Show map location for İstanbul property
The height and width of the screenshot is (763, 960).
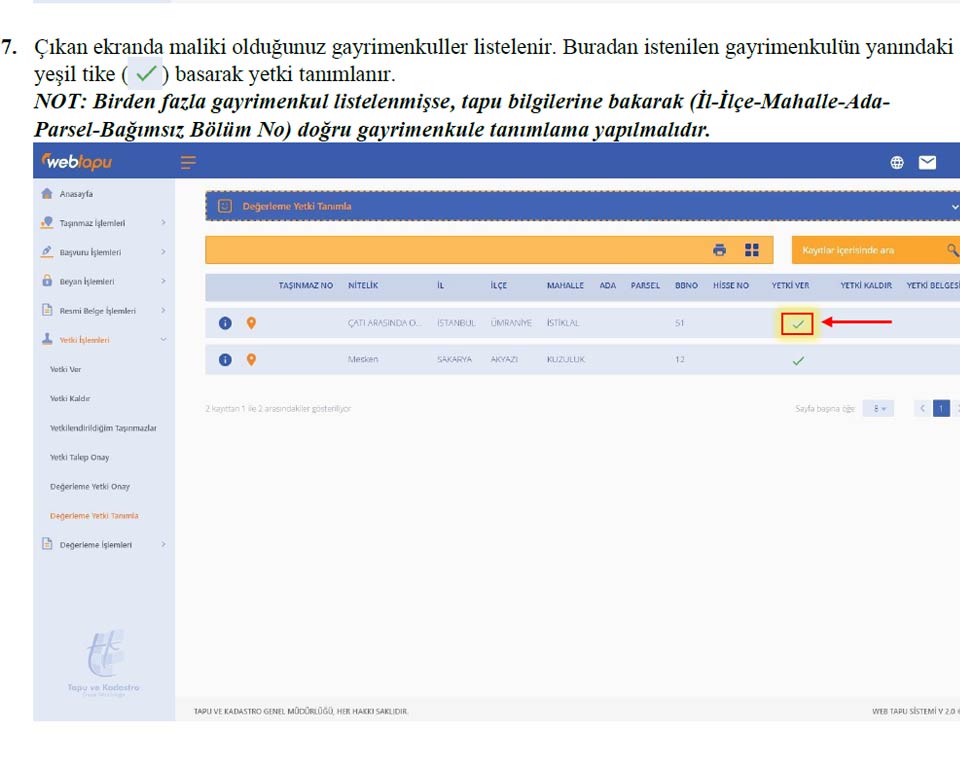click(251, 323)
